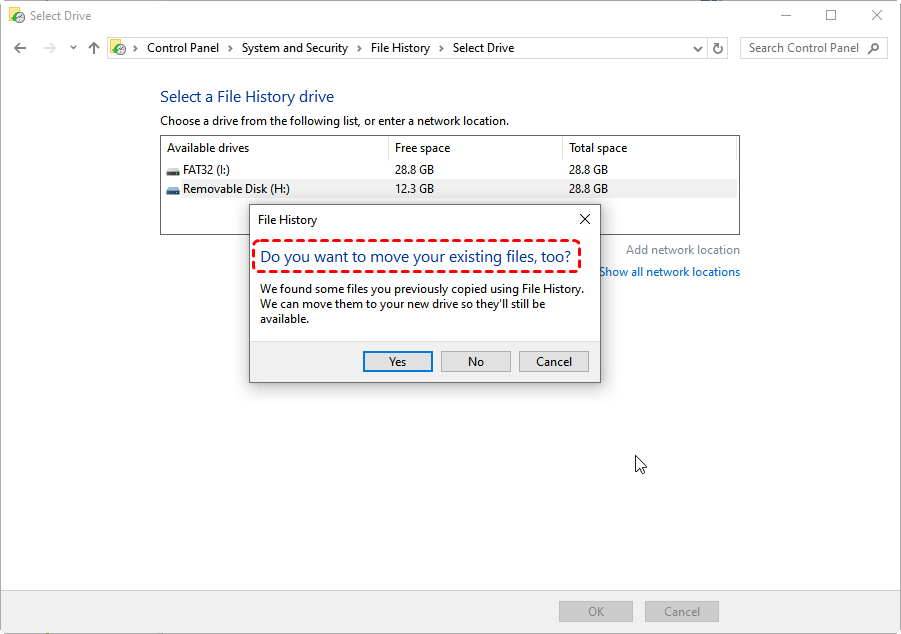Maximize the Select Drive window

831,16
